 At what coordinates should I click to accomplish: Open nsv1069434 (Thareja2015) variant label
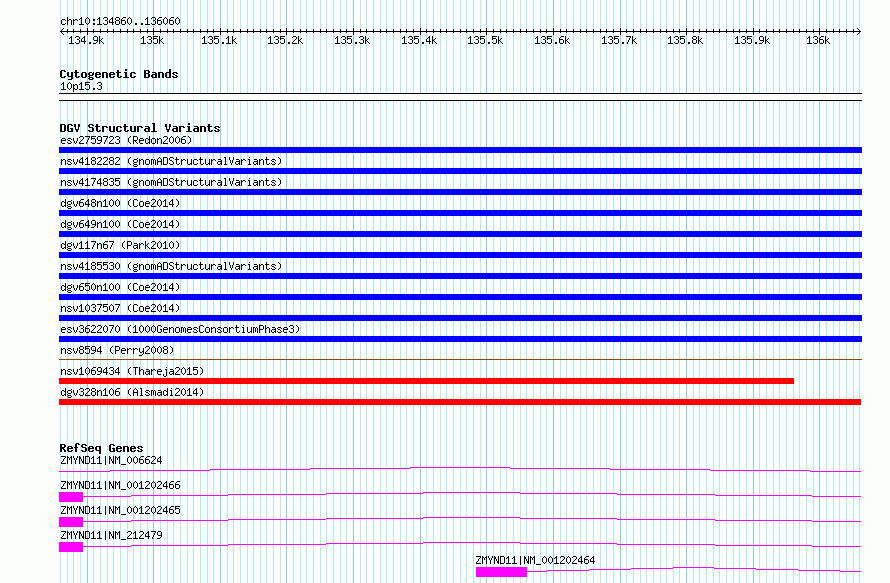click(132, 371)
